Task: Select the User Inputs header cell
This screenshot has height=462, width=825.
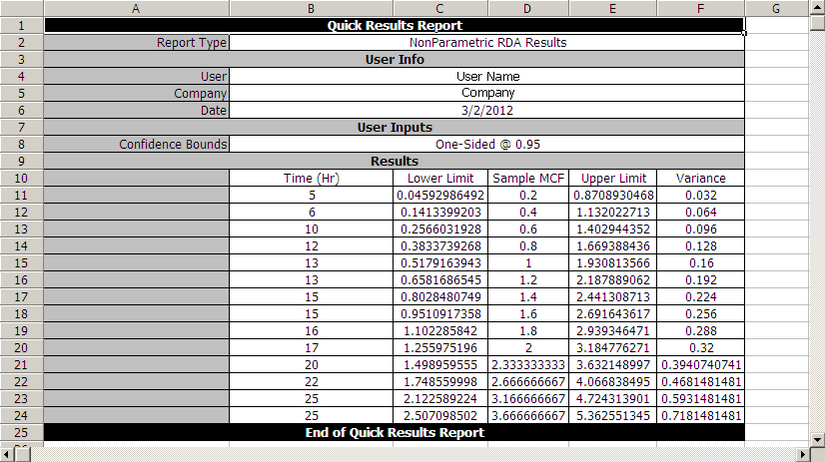Action: coord(394,127)
